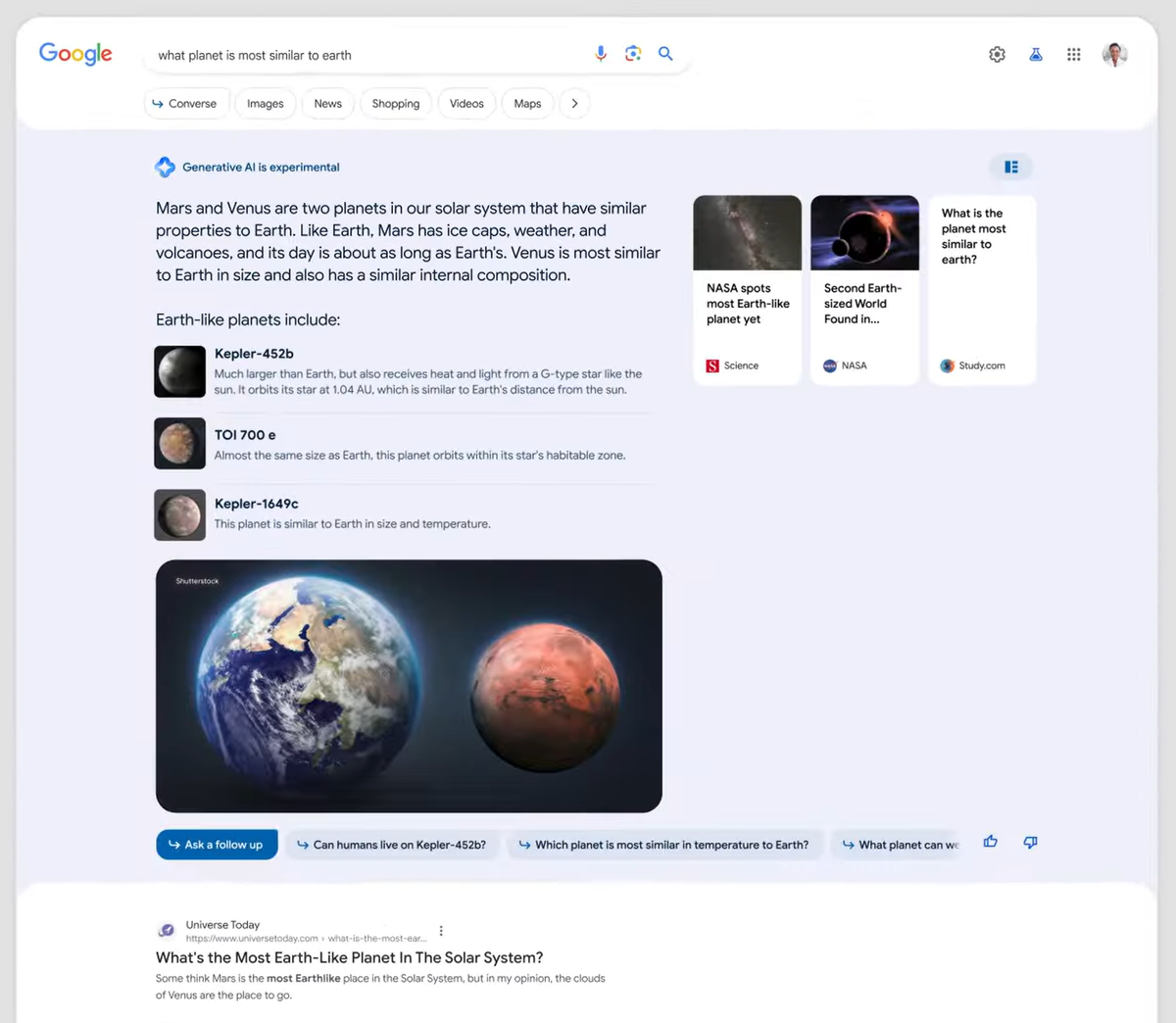1176x1023 pixels.
Task: Open the account profile avatar
Action: pyautogui.click(x=1114, y=55)
